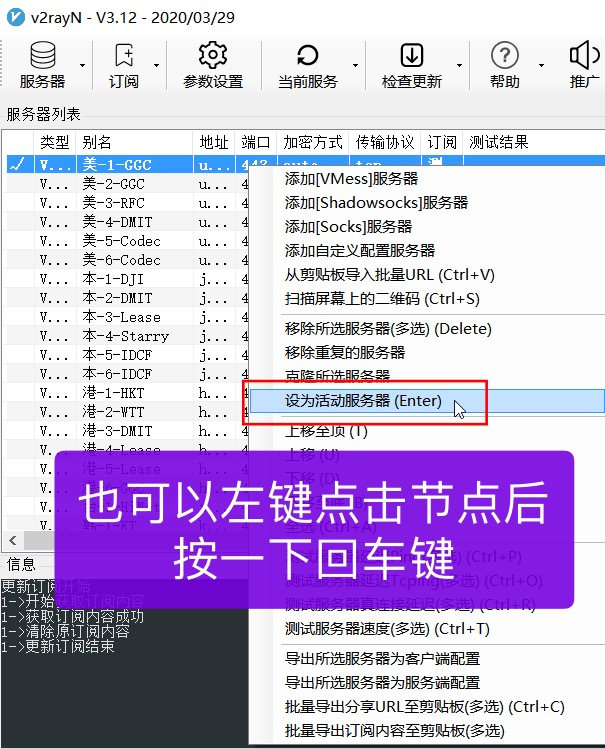Select server row 美-6-Codec

[121, 260]
